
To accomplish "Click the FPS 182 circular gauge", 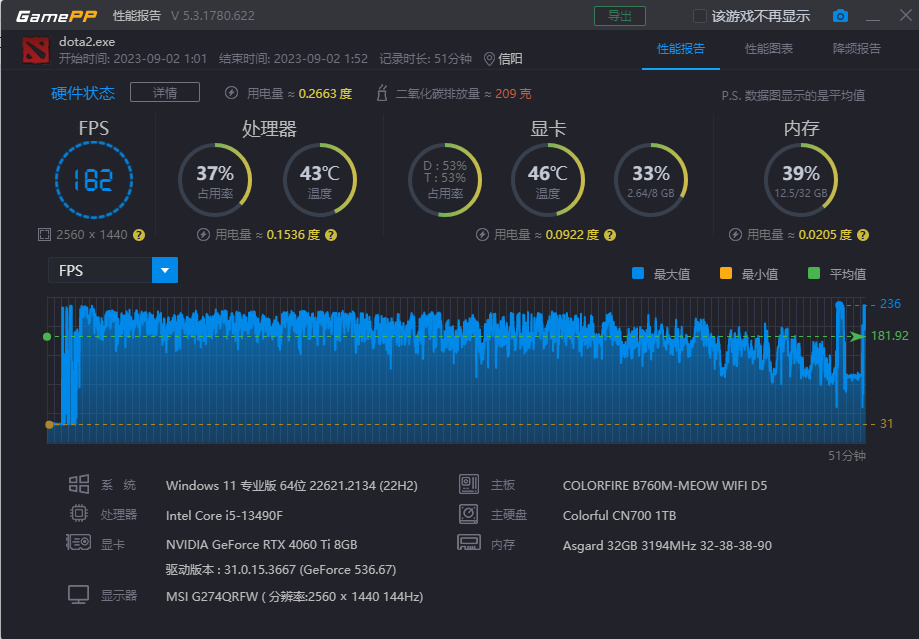I will point(94,180).
